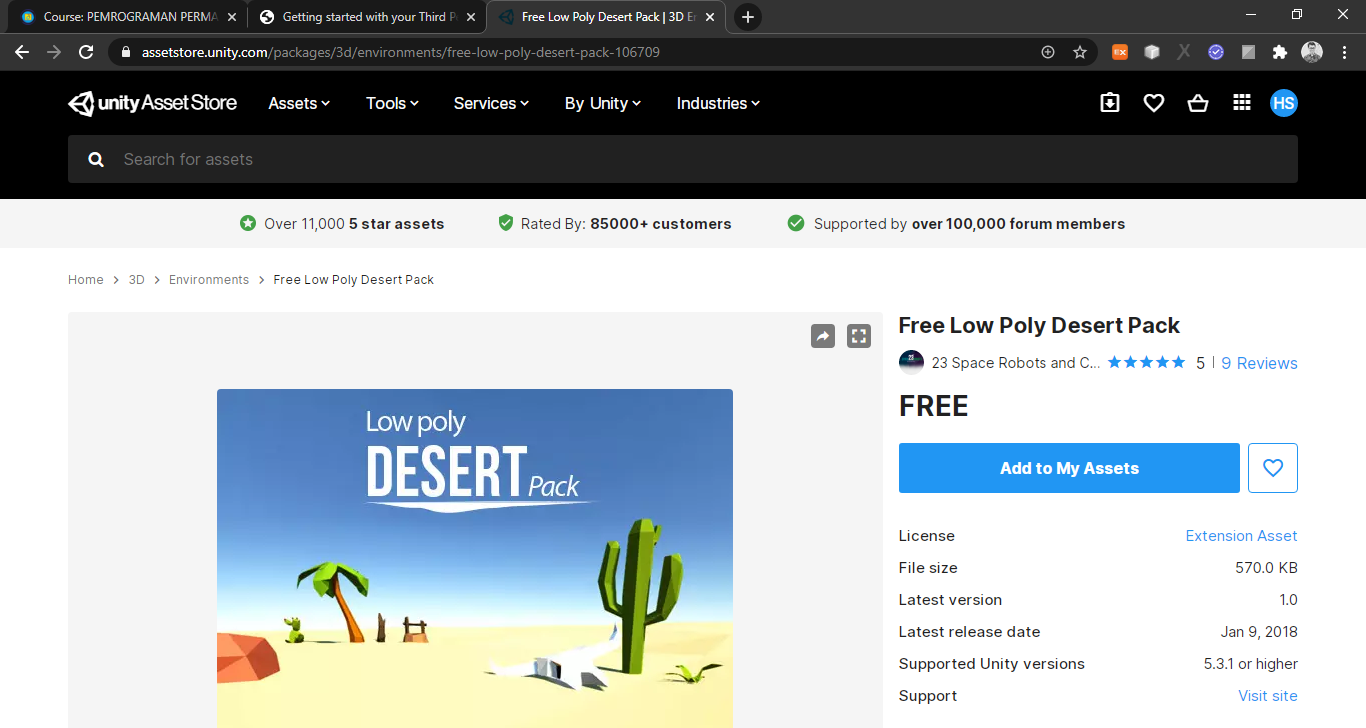Screen dimensions: 1366x728
Task: Select the Free Low Poly Desert Pack tab
Action: (606, 17)
